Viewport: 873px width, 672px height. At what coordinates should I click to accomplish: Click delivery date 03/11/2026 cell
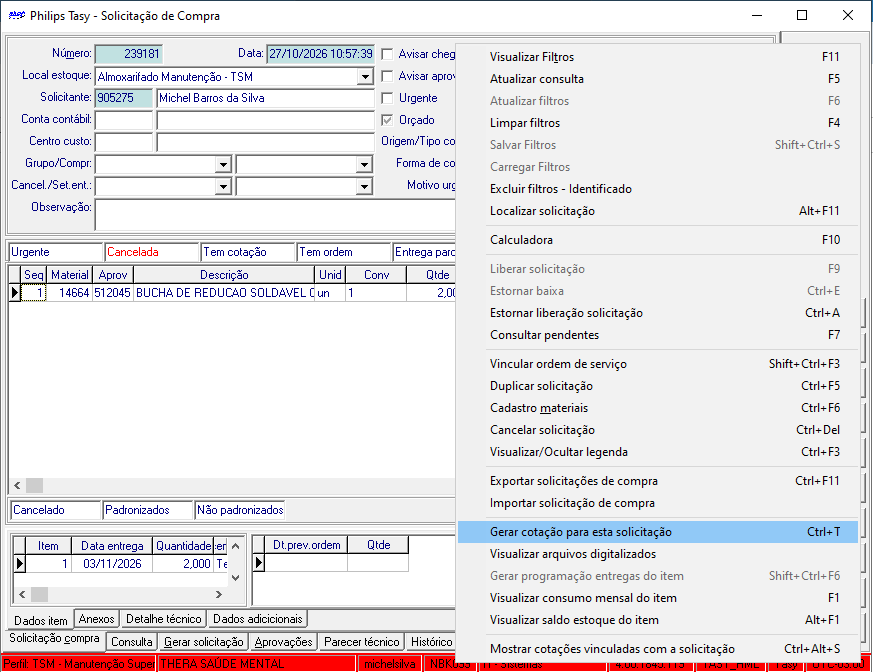(112, 564)
